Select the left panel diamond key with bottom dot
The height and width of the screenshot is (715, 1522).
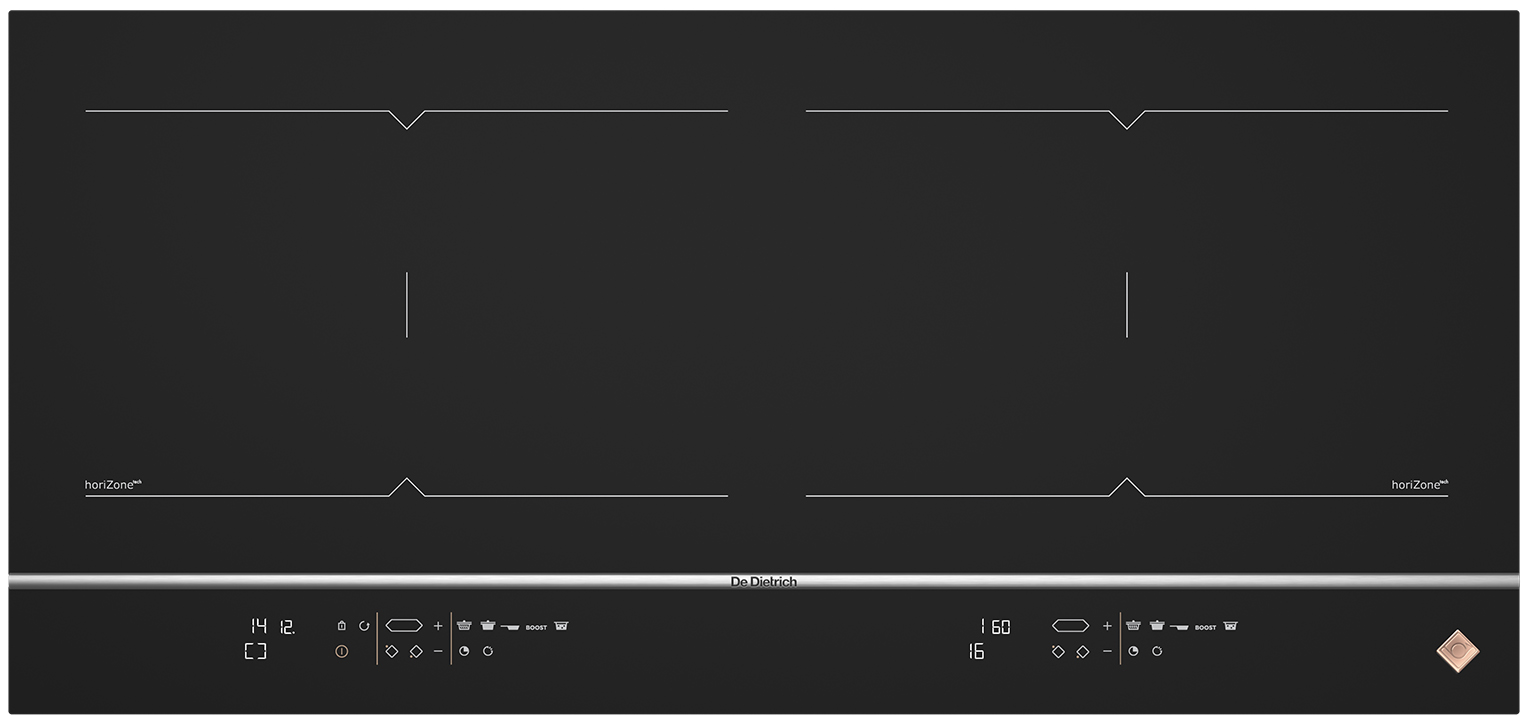(416, 651)
